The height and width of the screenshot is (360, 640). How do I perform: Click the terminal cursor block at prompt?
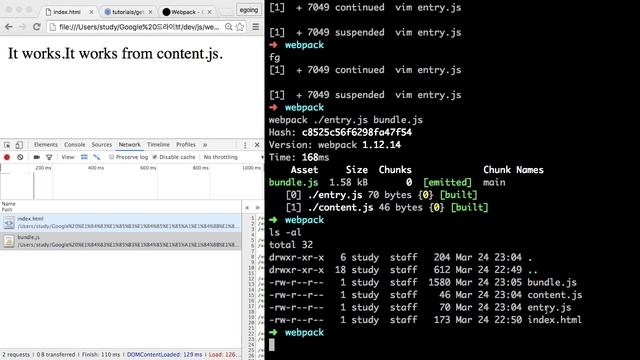click(x=272, y=345)
